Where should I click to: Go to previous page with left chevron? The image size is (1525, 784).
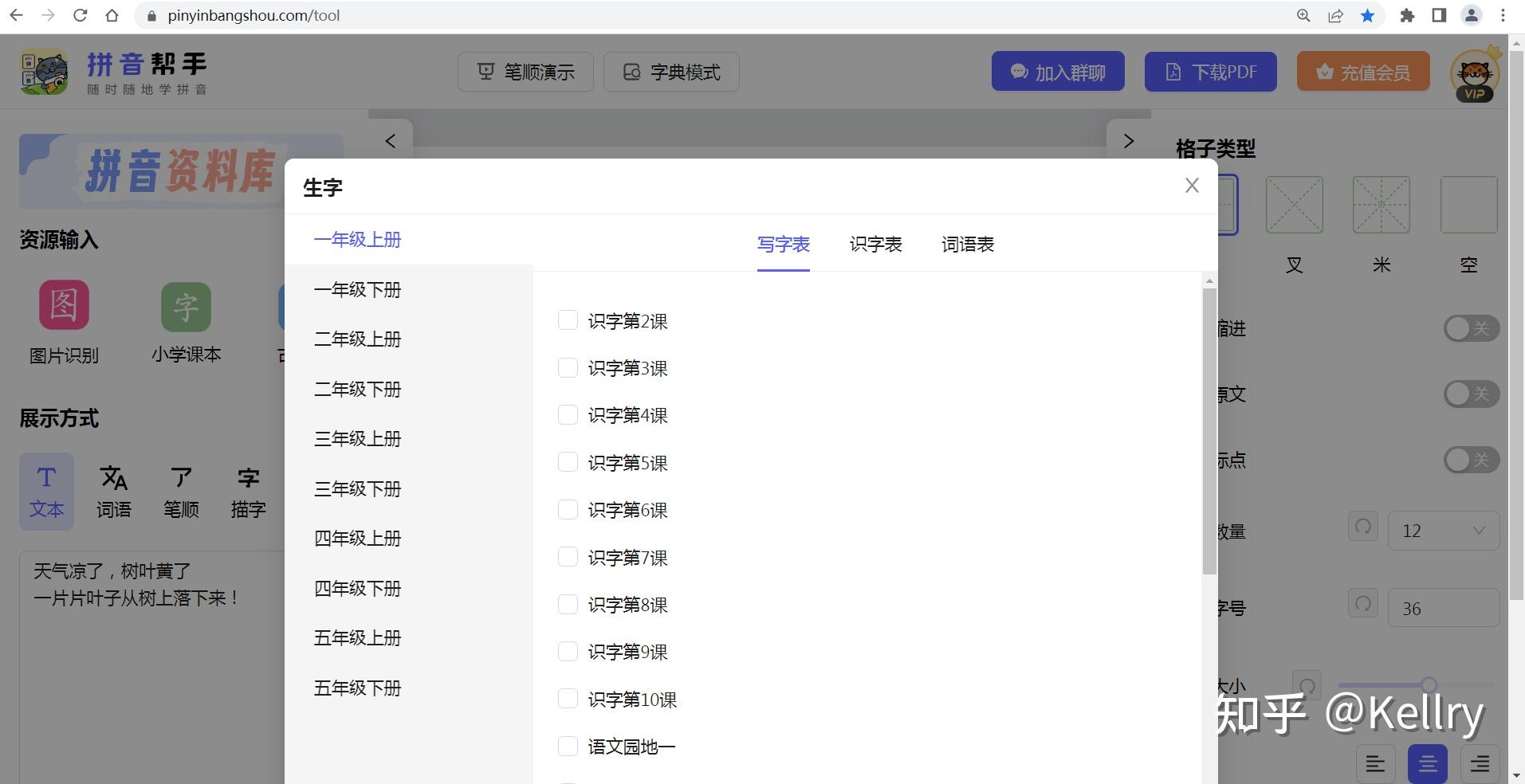click(390, 141)
